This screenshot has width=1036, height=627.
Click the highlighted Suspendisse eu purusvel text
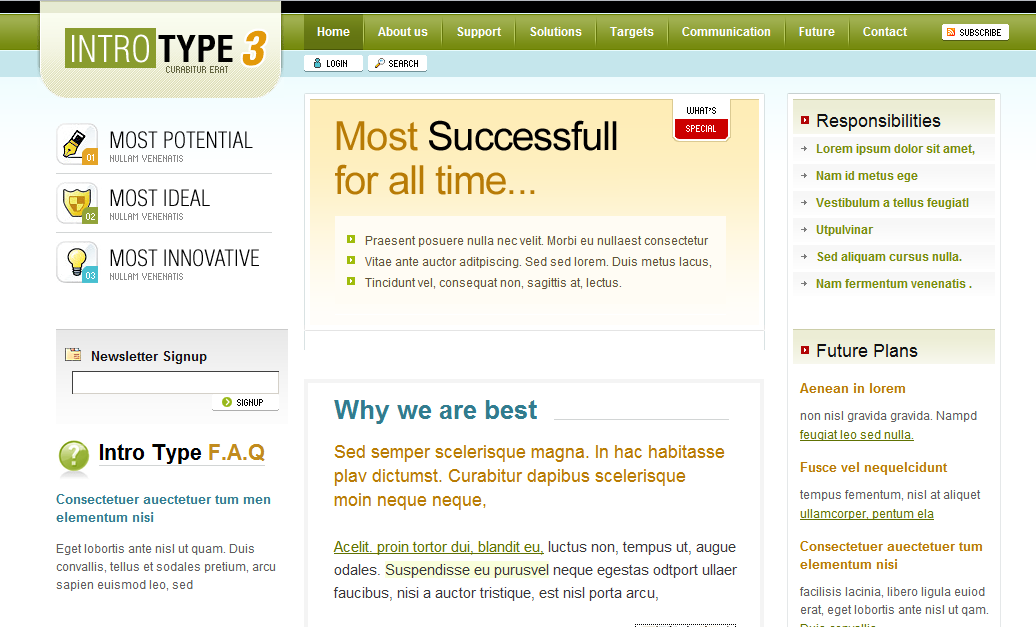coord(467,570)
